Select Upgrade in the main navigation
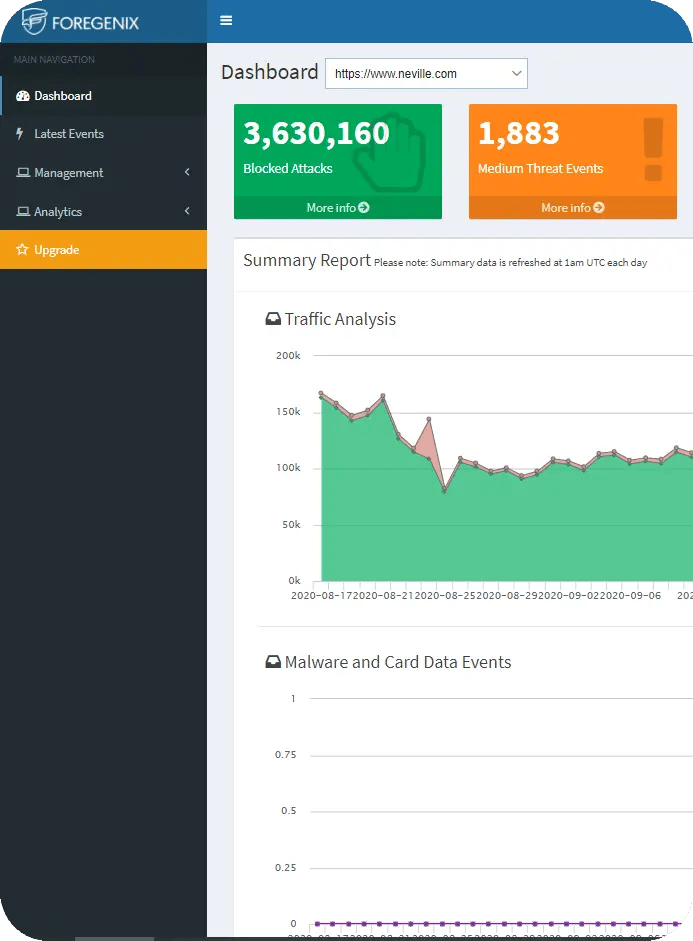 pyautogui.click(x=57, y=250)
